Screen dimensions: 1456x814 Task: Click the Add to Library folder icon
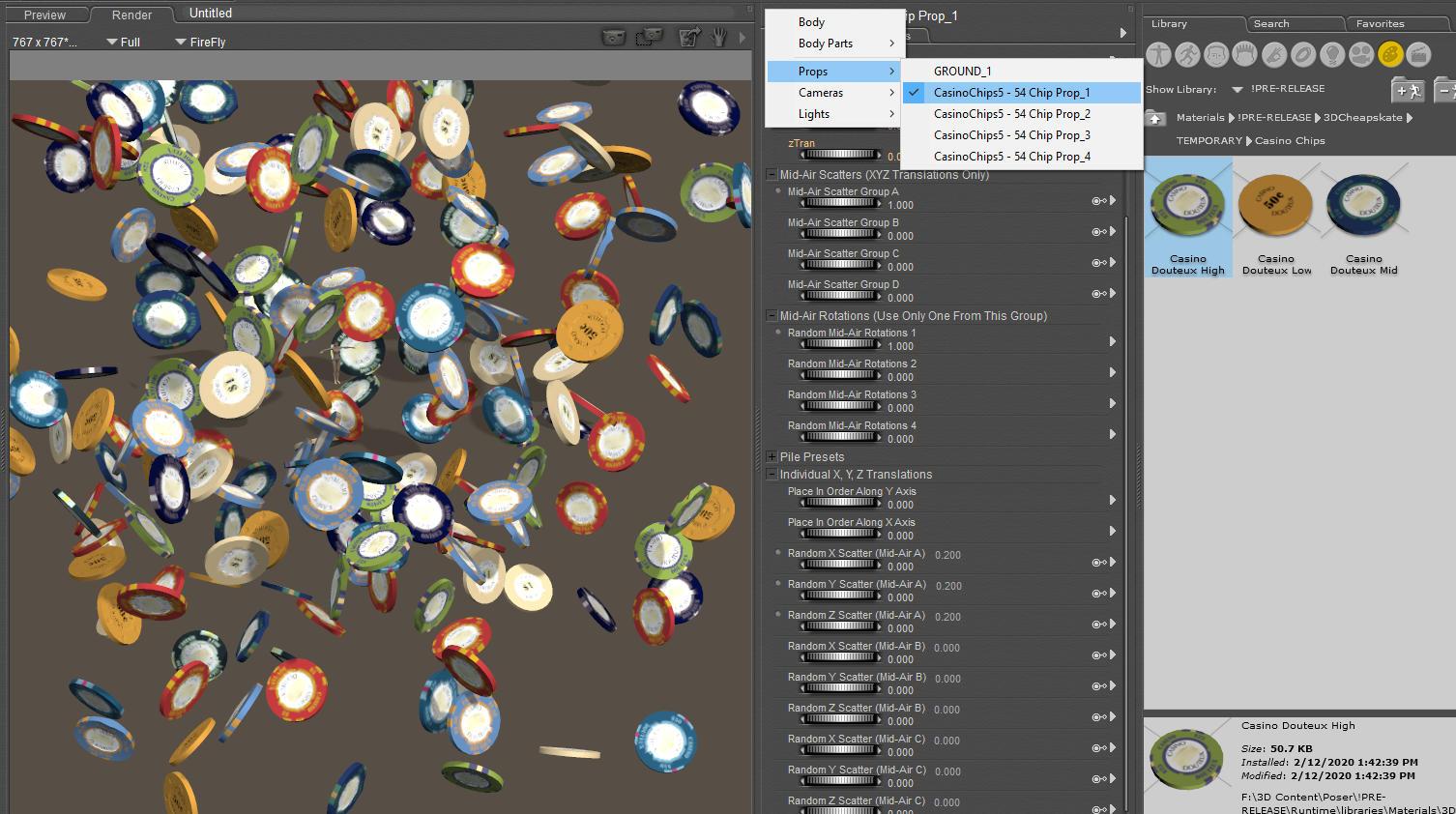(x=1407, y=91)
